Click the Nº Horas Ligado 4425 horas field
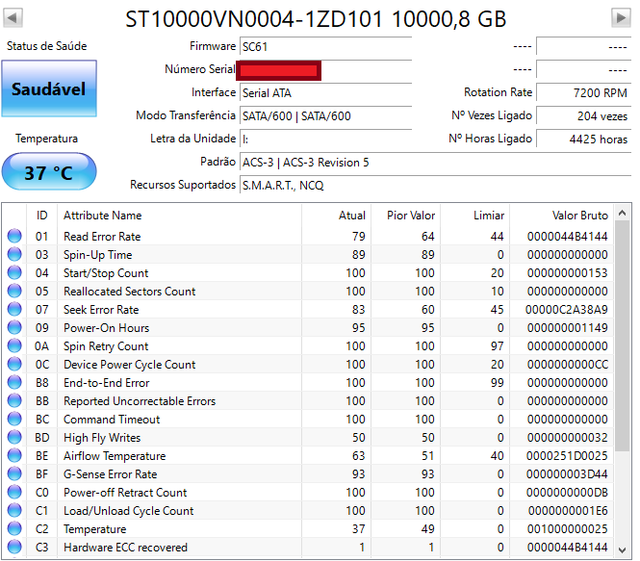Screen dimensions: 640x561 584,139
